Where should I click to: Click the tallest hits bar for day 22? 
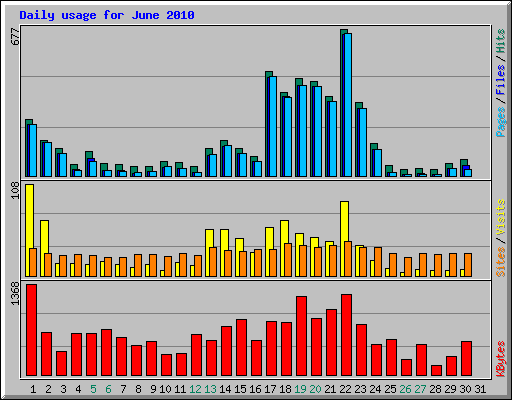coord(342,103)
